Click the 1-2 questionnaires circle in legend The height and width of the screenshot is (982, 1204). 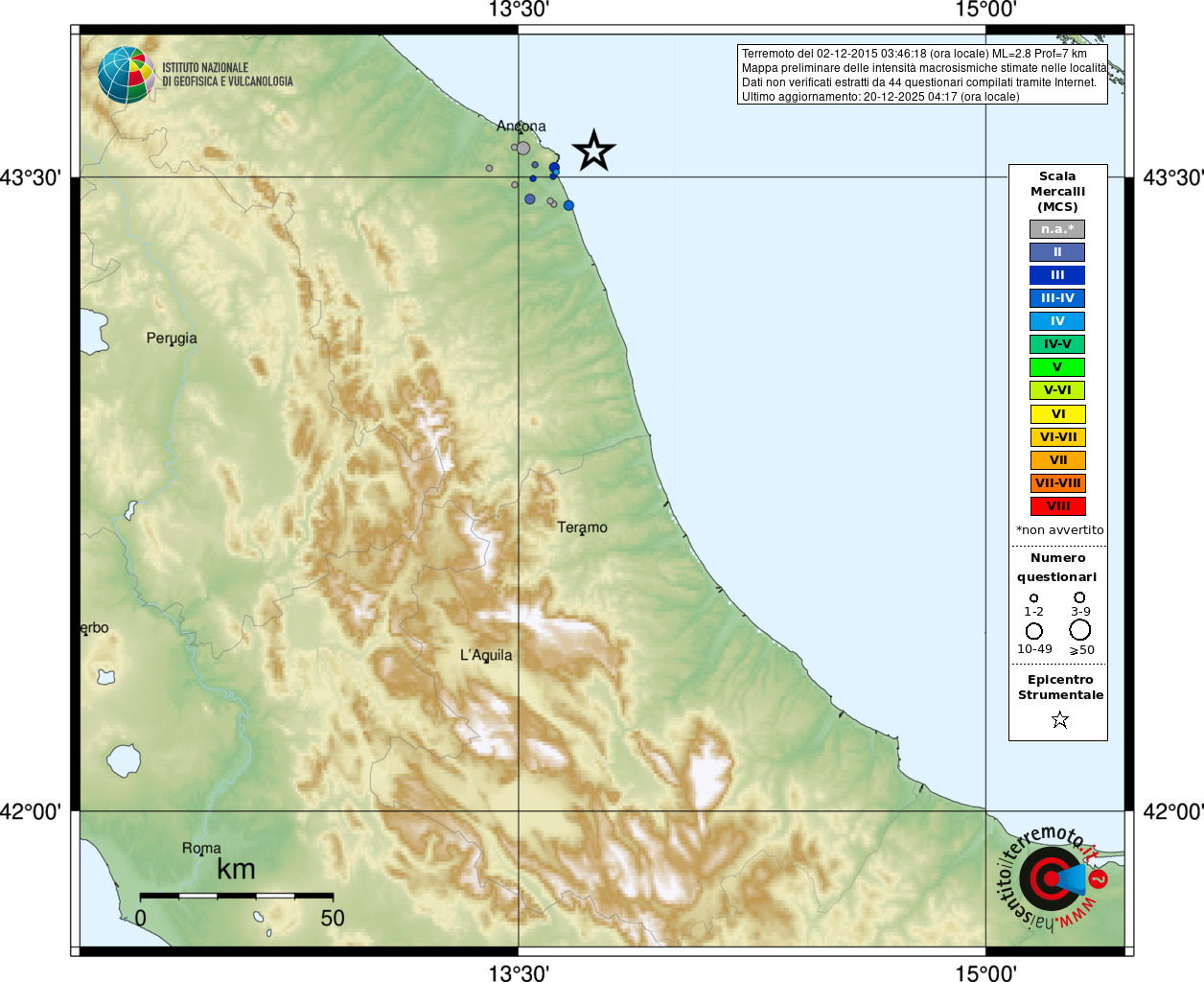[1033, 597]
